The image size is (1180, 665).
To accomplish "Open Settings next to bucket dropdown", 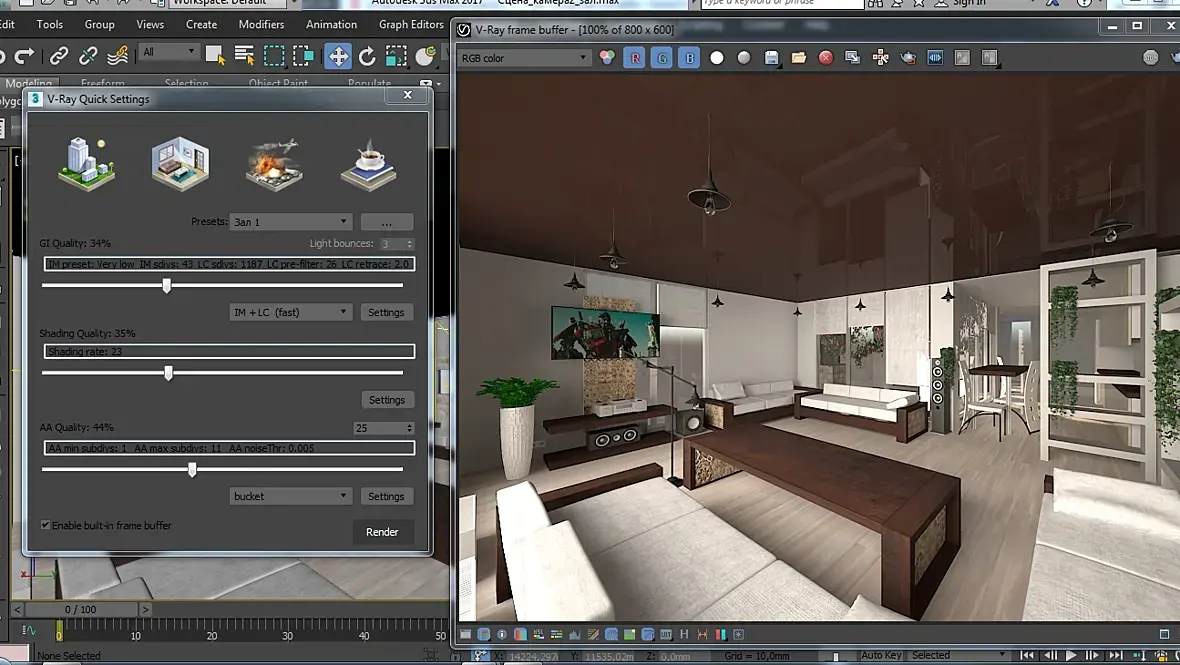I will [x=386, y=496].
